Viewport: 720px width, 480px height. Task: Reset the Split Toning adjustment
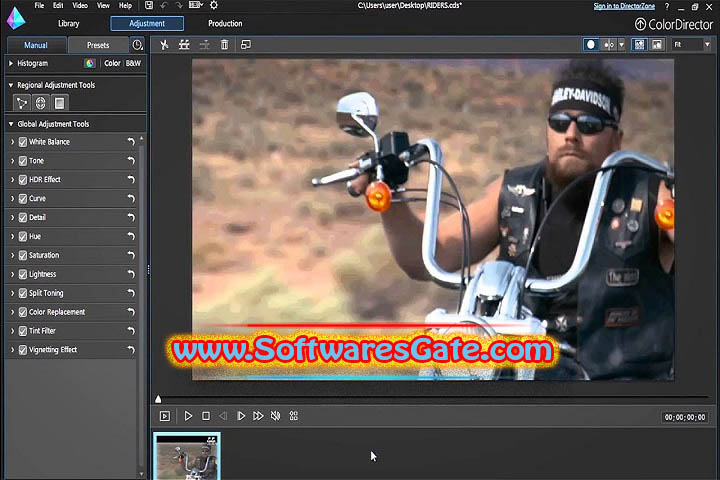(131, 293)
